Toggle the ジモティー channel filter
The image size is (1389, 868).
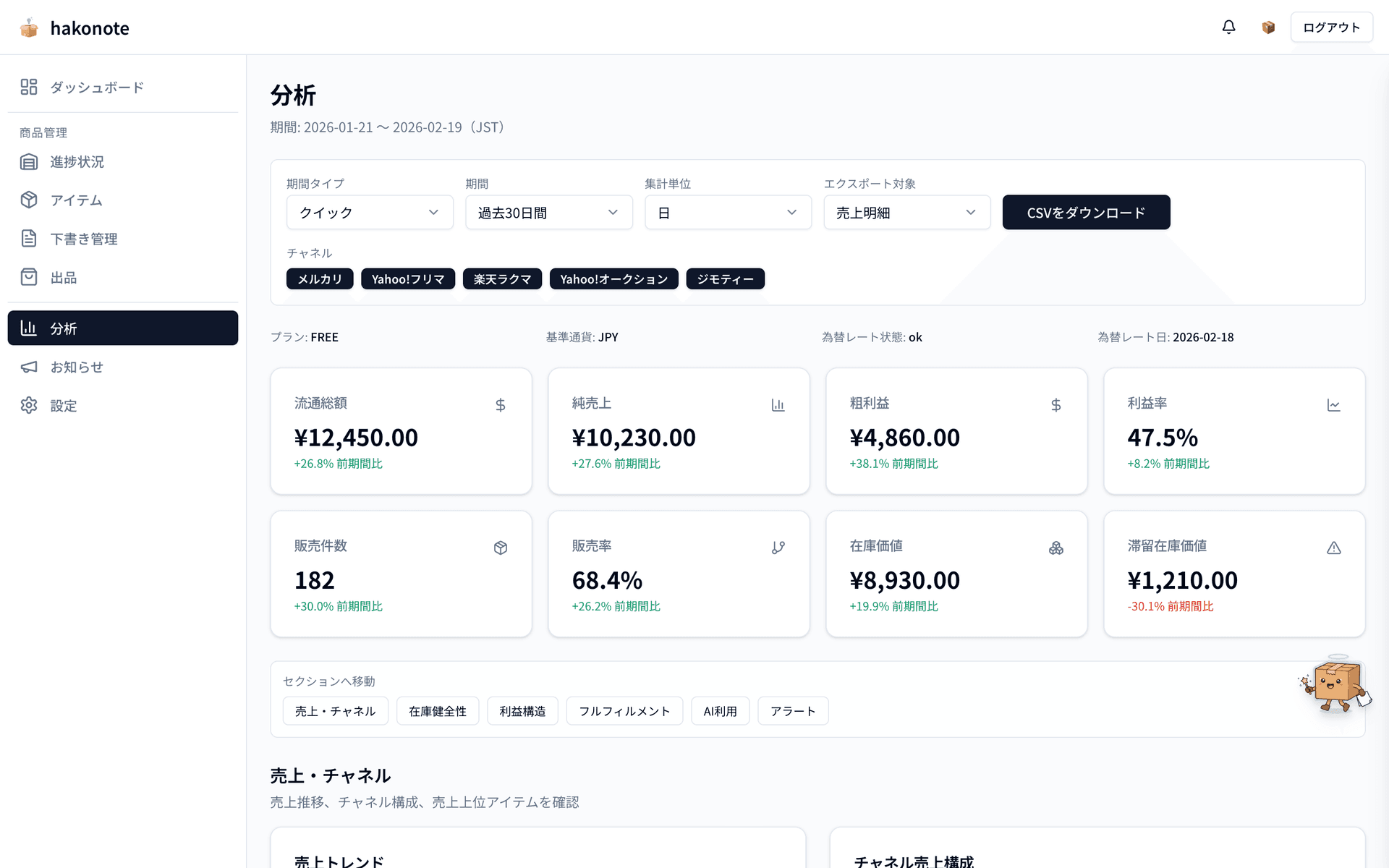click(725, 278)
